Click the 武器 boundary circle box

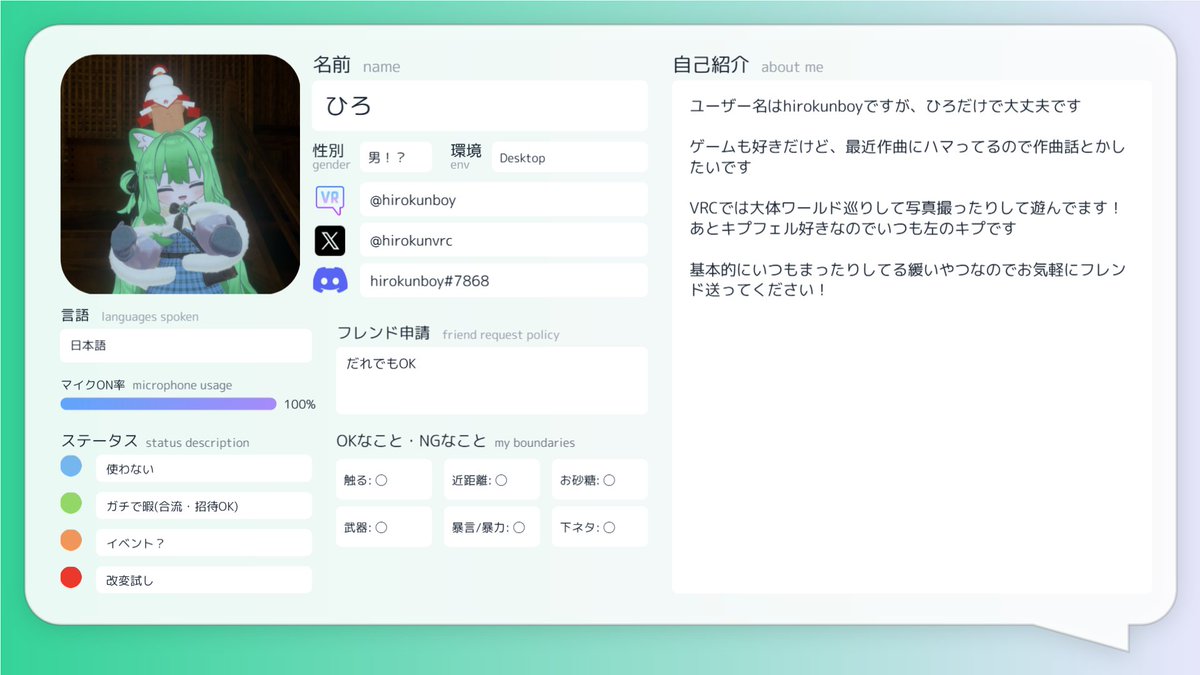[x=384, y=527]
